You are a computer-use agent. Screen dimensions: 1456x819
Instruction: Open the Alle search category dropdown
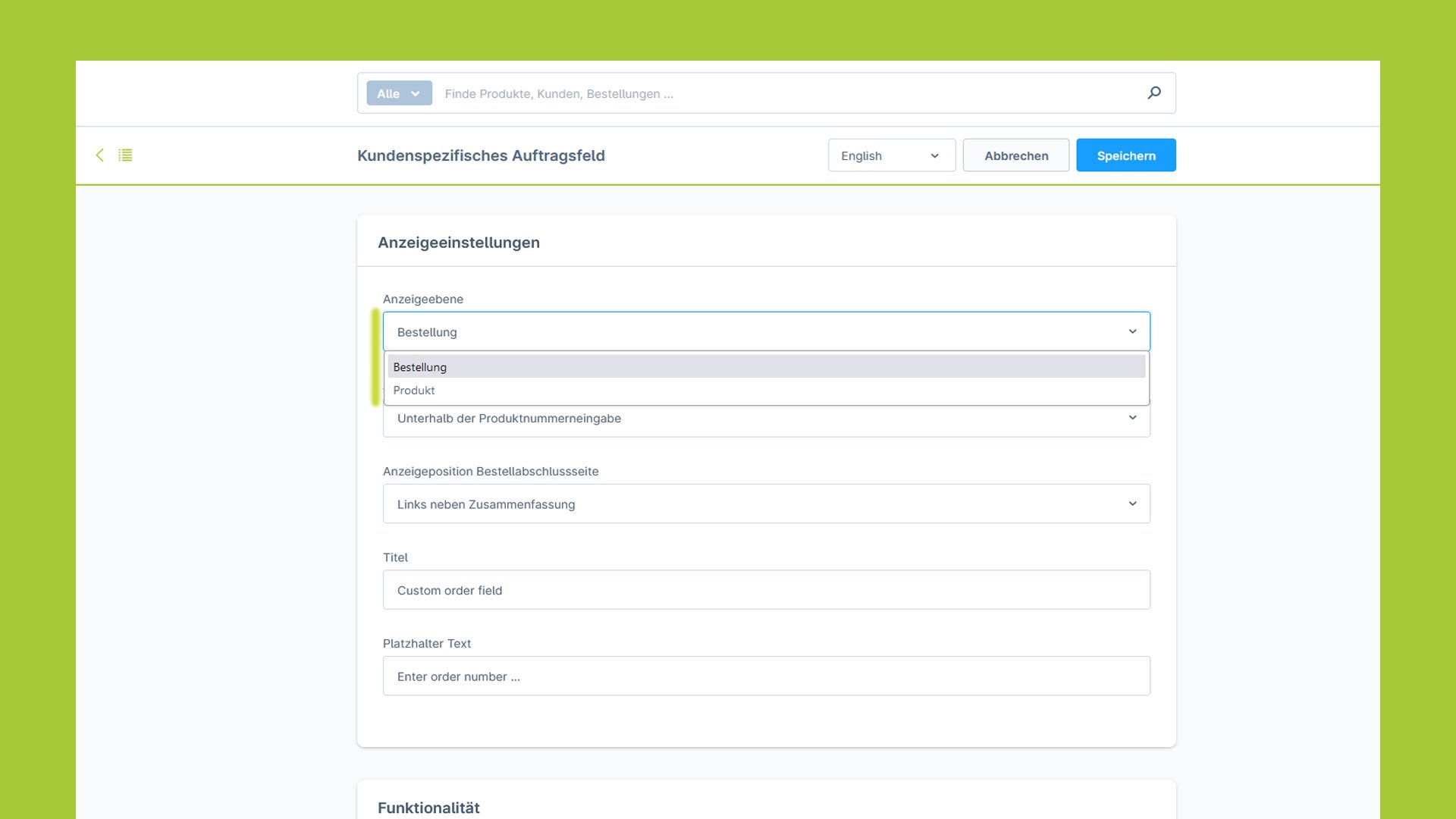click(x=399, y=93)
